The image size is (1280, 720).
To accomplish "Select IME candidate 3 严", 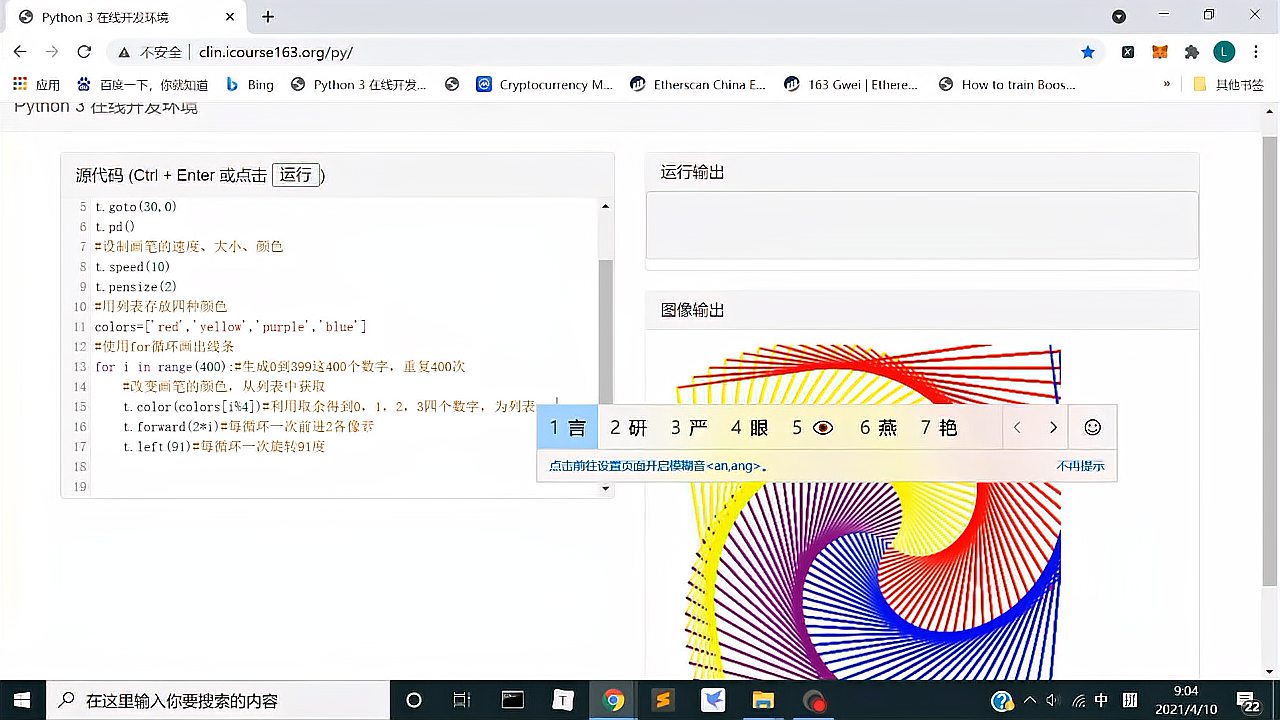I will coord(689,428).
